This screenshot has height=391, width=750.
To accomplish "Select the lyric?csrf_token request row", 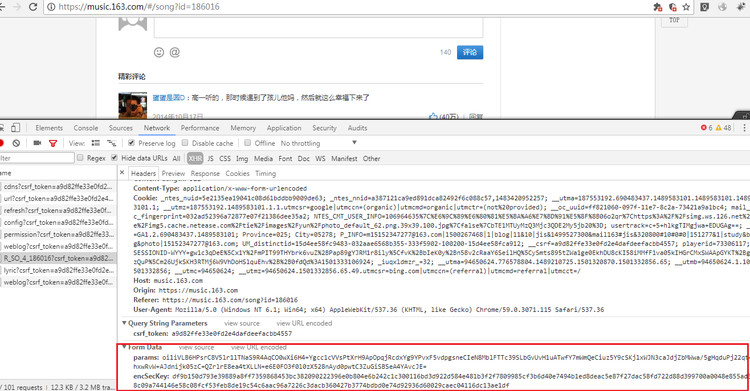I will click(57, 270).
